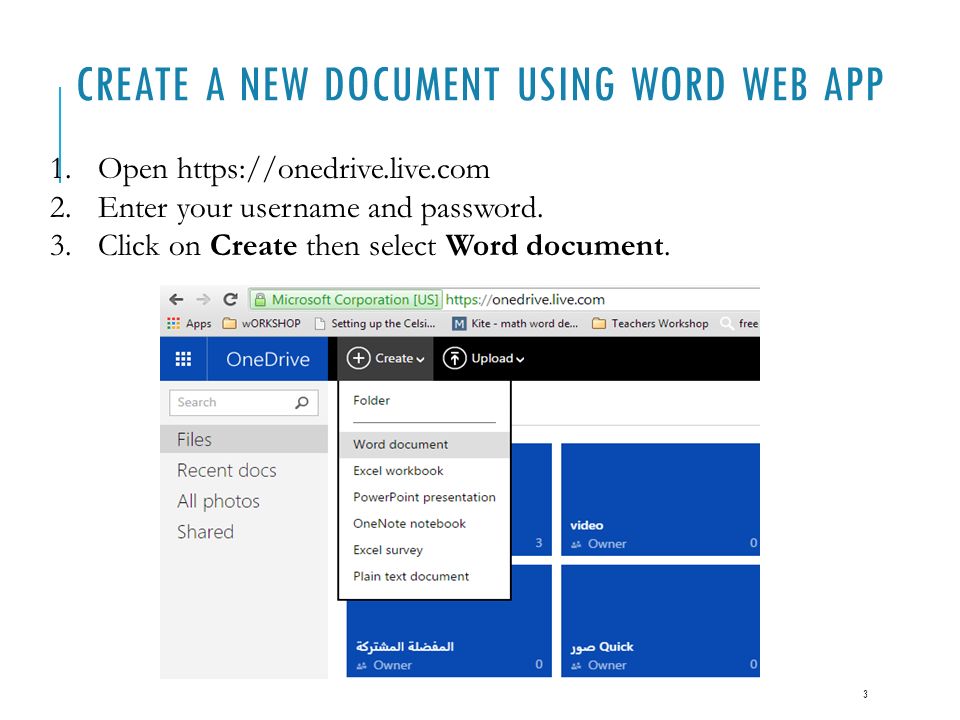
Task: Open Kite - math word de... bookmark
Action: [x=515, y=323]
